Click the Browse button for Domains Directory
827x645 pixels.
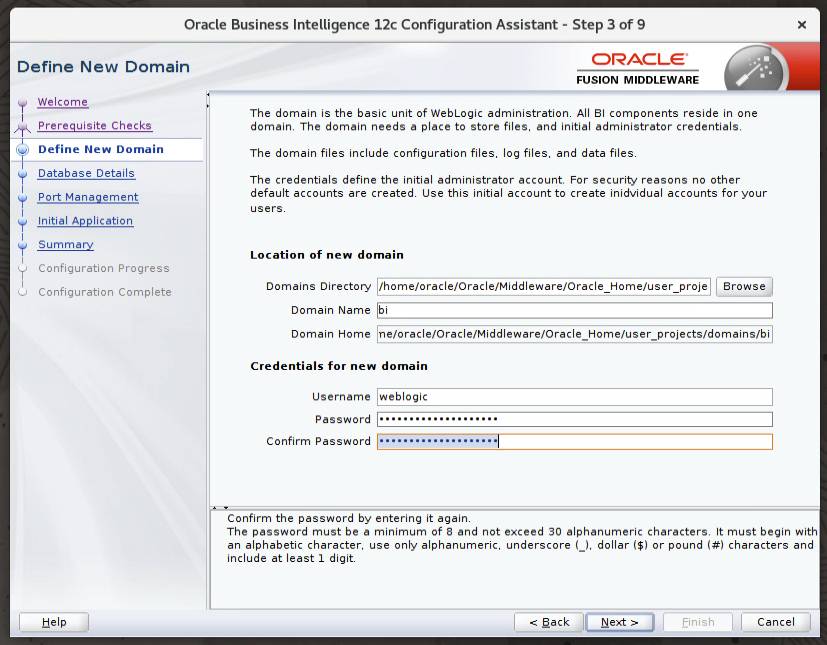click(744, 286)
